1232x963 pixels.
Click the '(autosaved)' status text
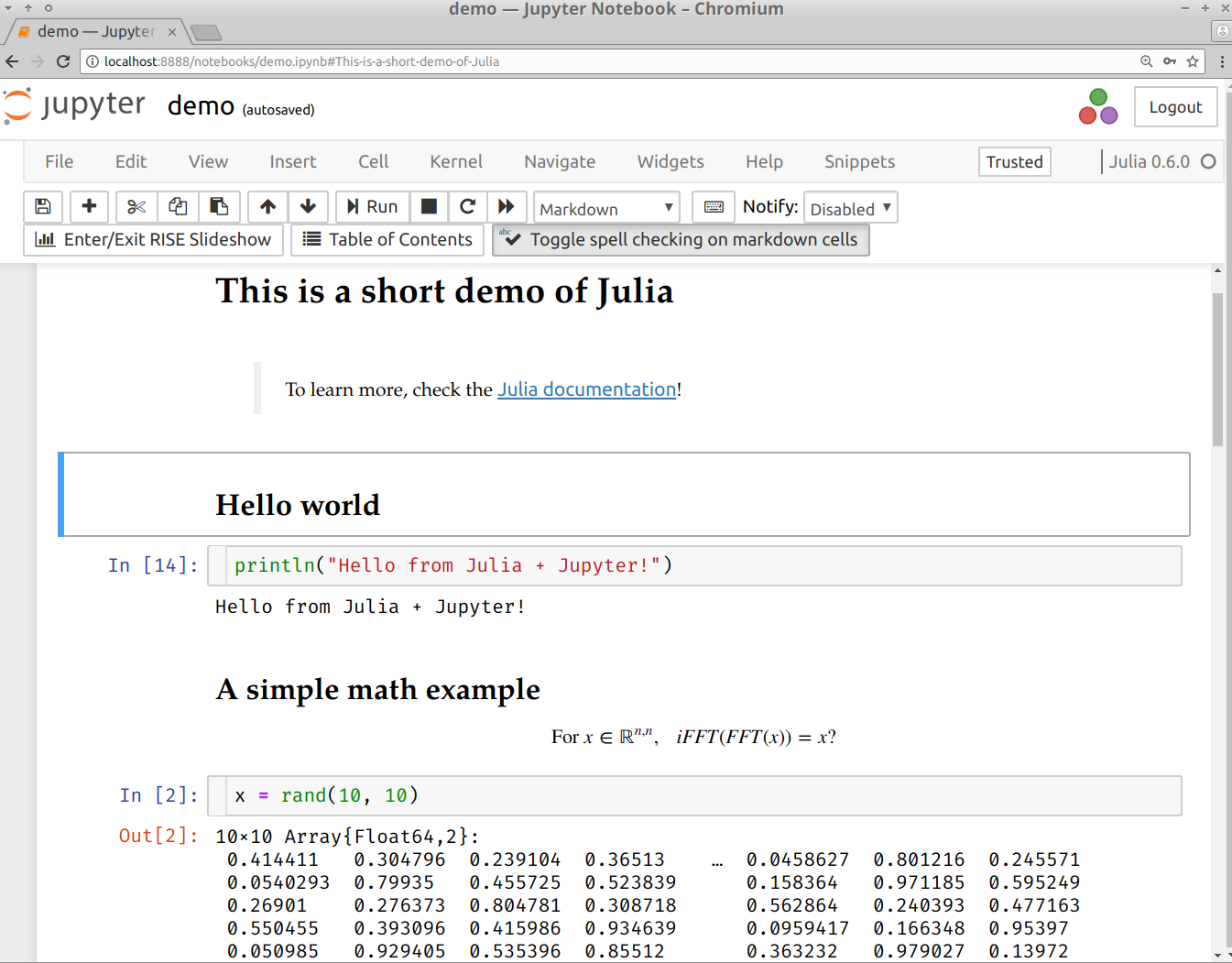point(278,110)
